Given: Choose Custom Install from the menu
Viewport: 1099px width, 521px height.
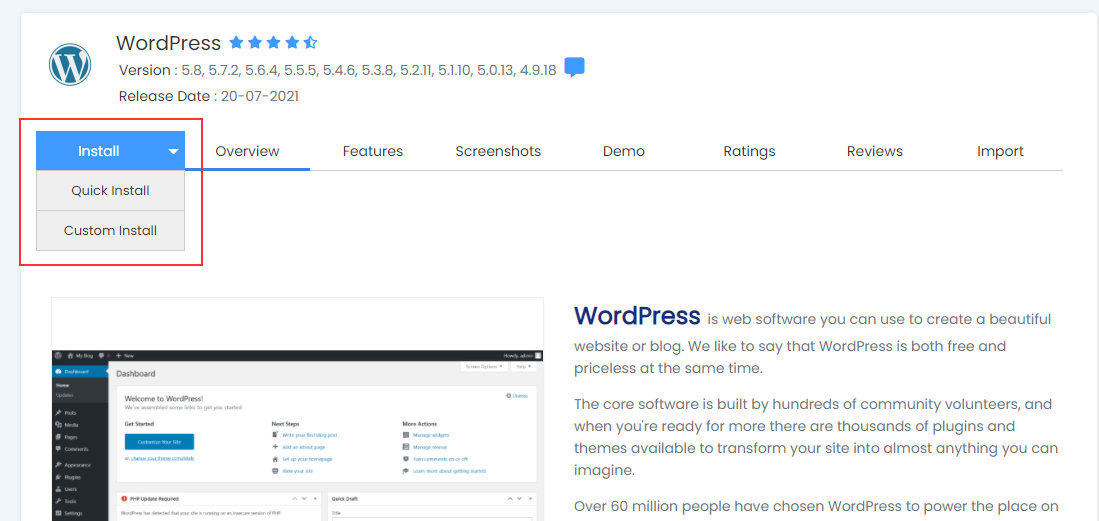Looking at the screenshot, I should click(x=110, y=231).
